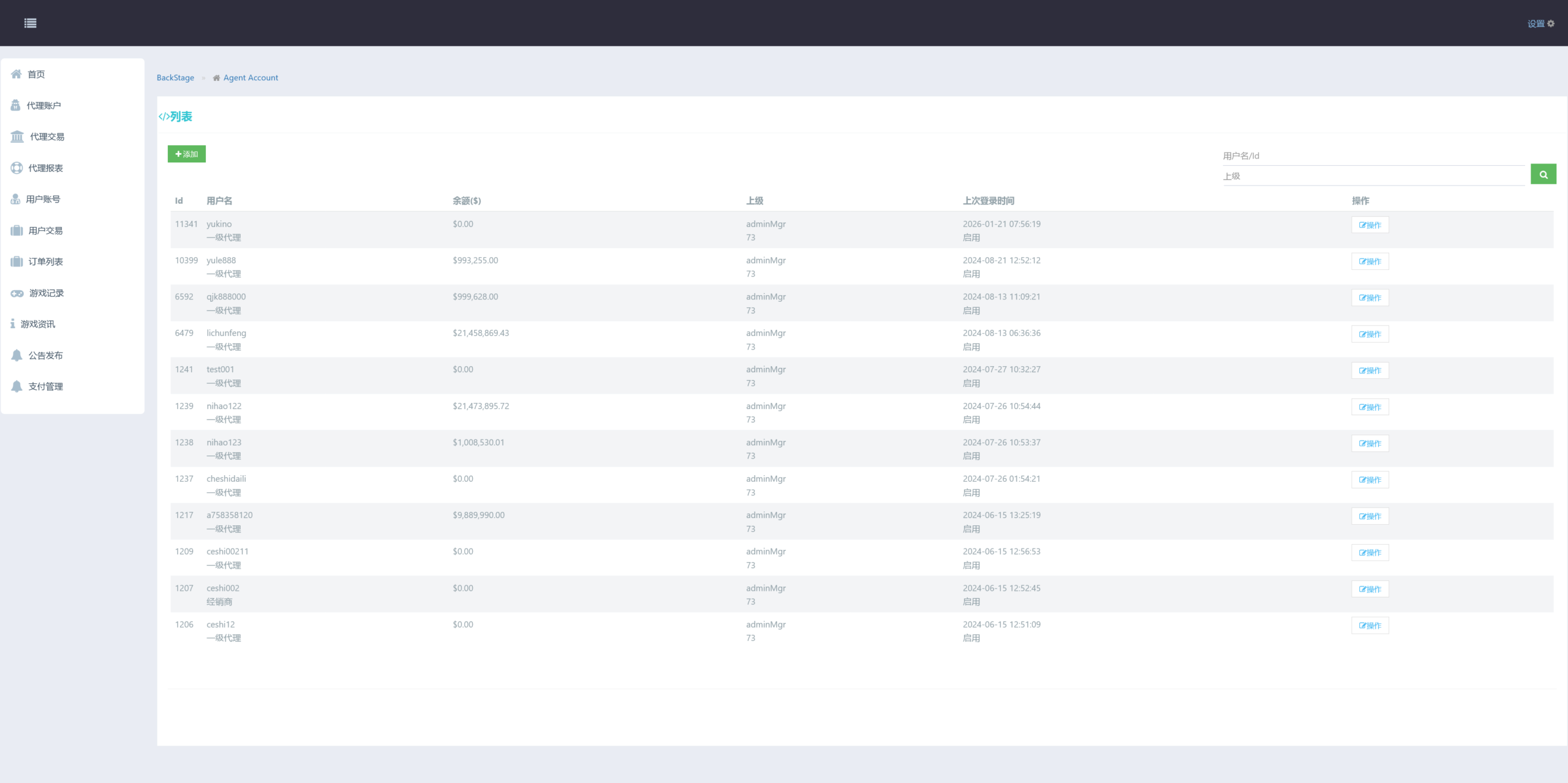This screenshot has width=1568, height=783.
Task: Select 代理交易 bank icon menu item
Action: [47, 137]
